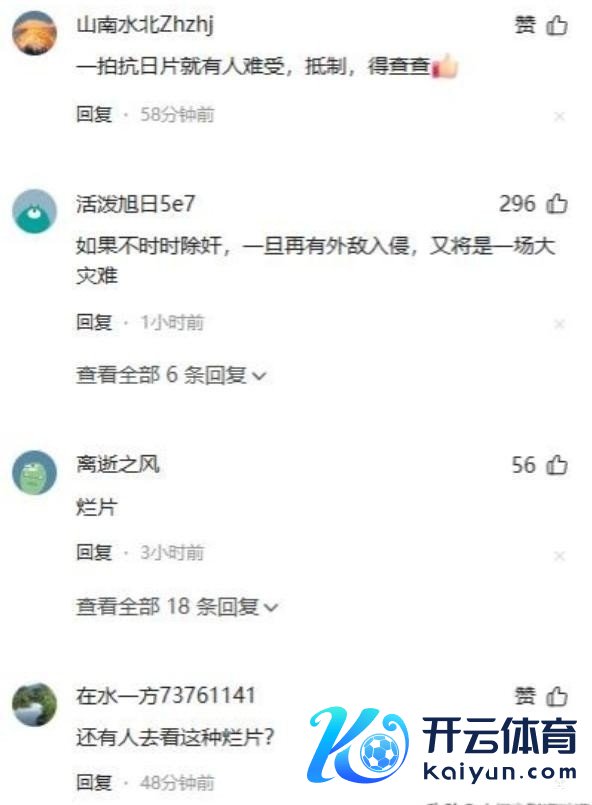
Task: Open 离逝之风's frog avatar
Action: tap(34, 472)
